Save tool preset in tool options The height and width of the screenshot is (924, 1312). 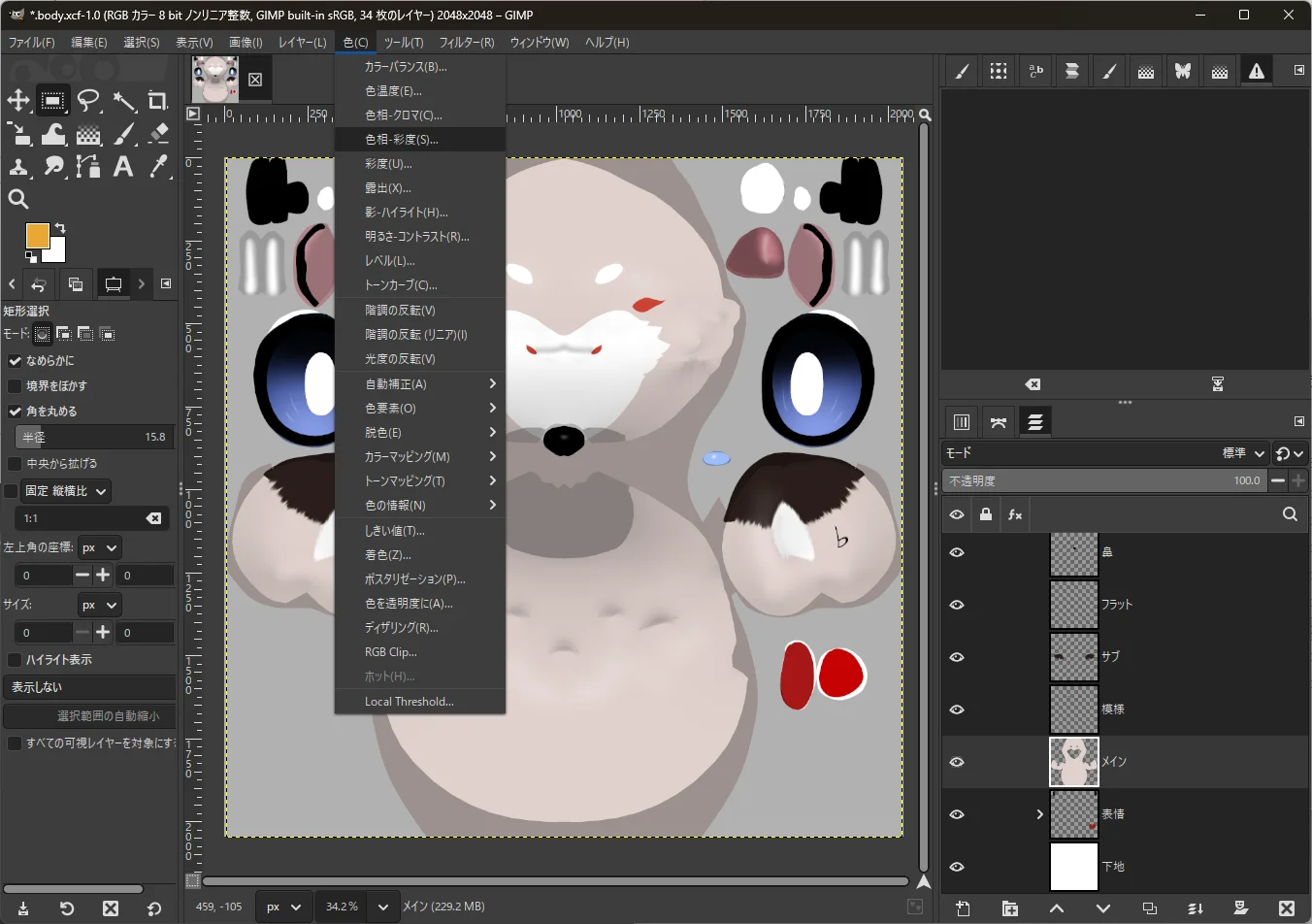23,908
